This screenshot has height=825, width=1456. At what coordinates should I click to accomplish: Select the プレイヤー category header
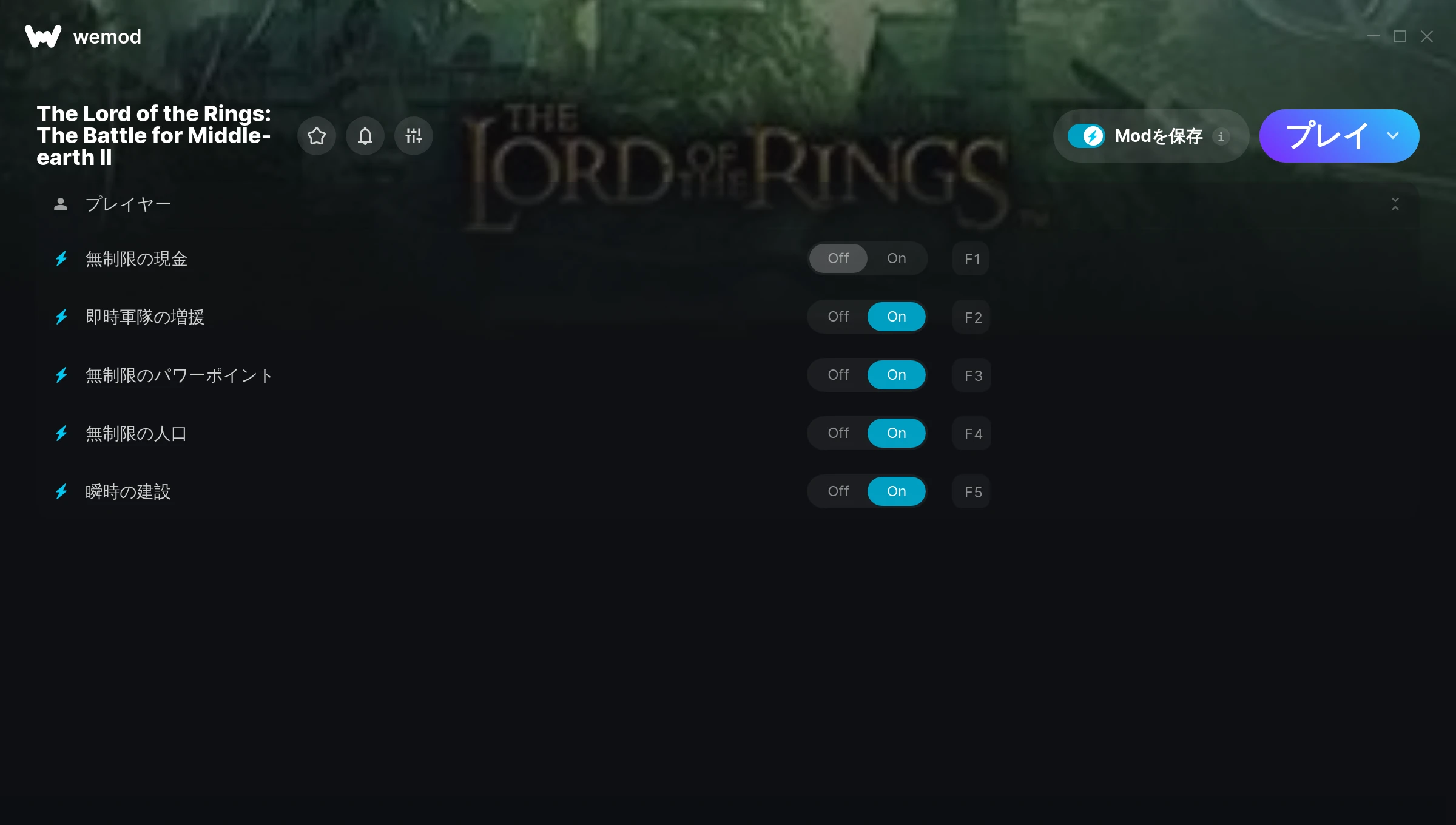(728, 204)
